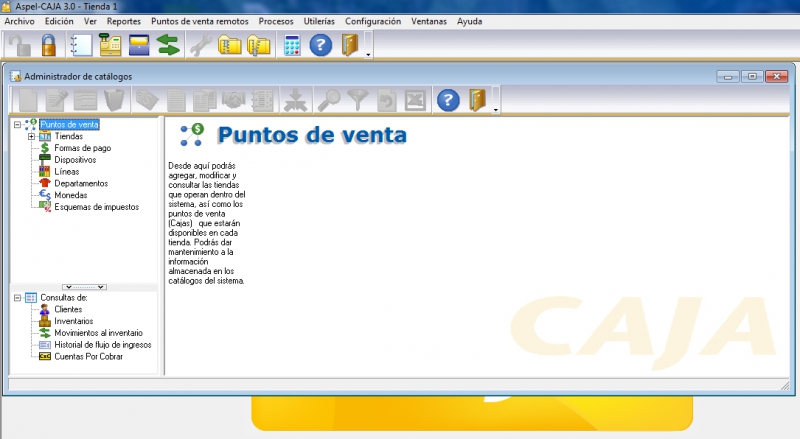The width and height of the screenshot is (800, 439).
Task: Open the Archivo menu
Action: coord(19,21)
